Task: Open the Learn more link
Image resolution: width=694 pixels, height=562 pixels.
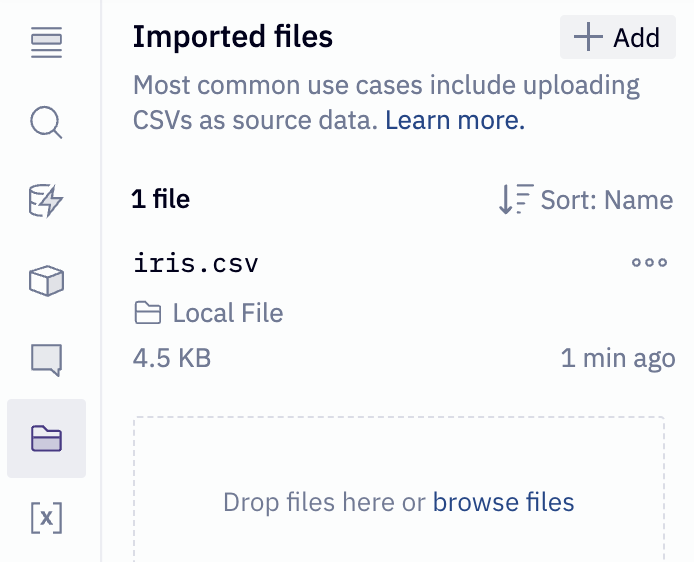Action: [x=454, y=122]
